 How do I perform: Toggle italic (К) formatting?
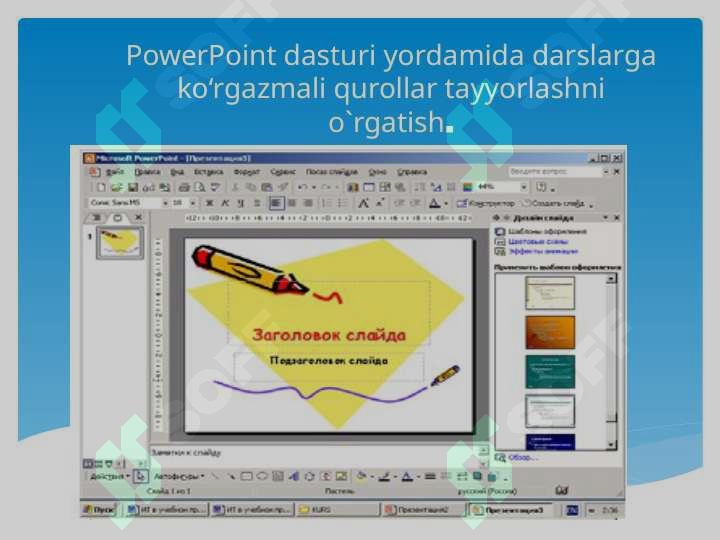coord(225,202)
